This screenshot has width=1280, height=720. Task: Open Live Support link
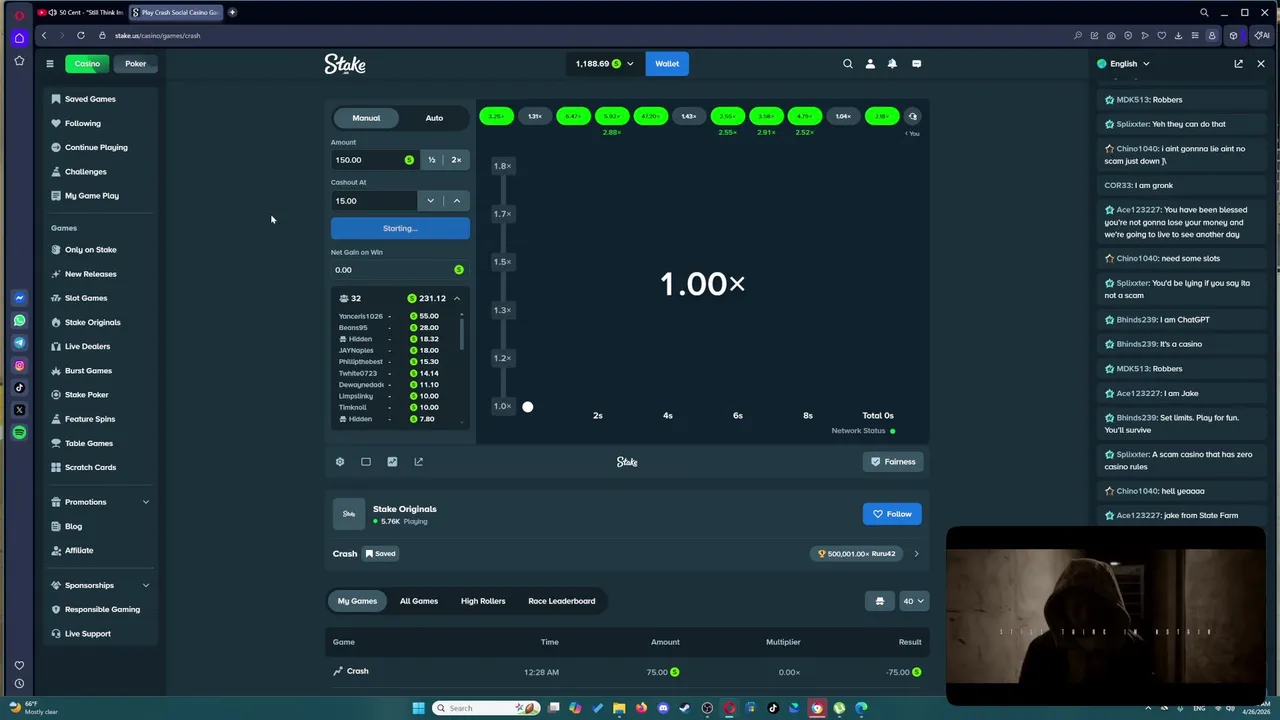[x=88, y=634]
